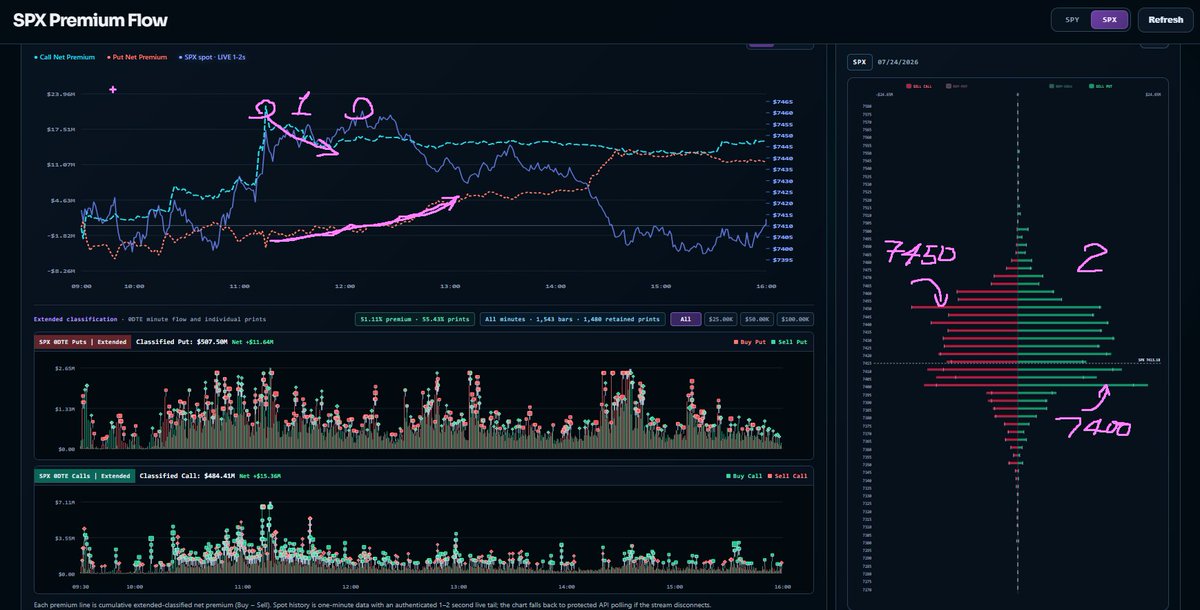Image resolution: width=1200 pixels, height=610 pixels.
Task: Click the Refresh button
Action: click(x=1166, y=20)
